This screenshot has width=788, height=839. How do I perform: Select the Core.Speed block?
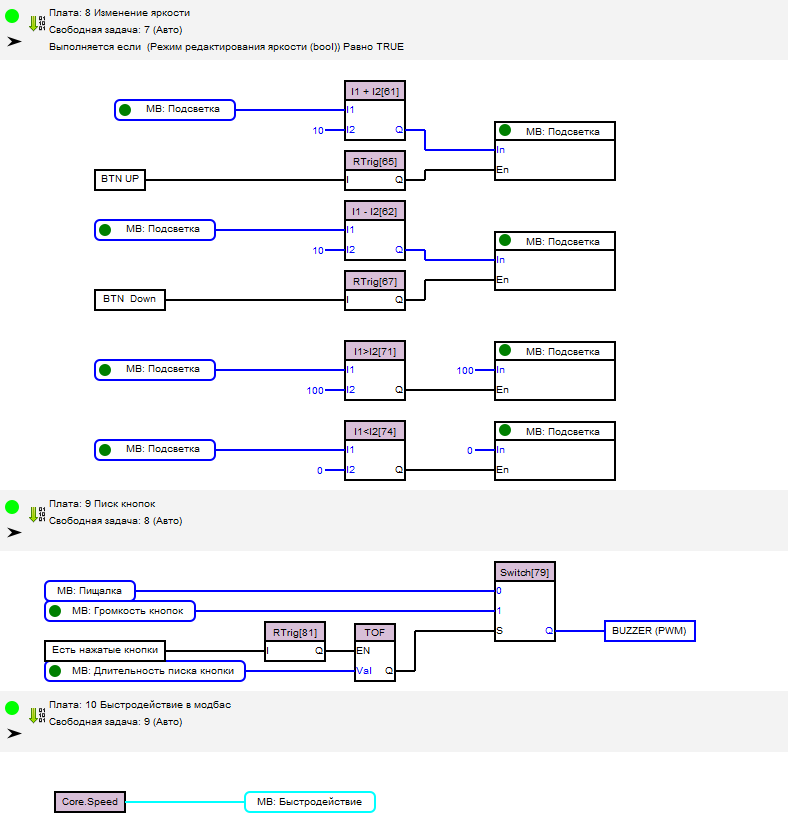click(x=90, y=802)
